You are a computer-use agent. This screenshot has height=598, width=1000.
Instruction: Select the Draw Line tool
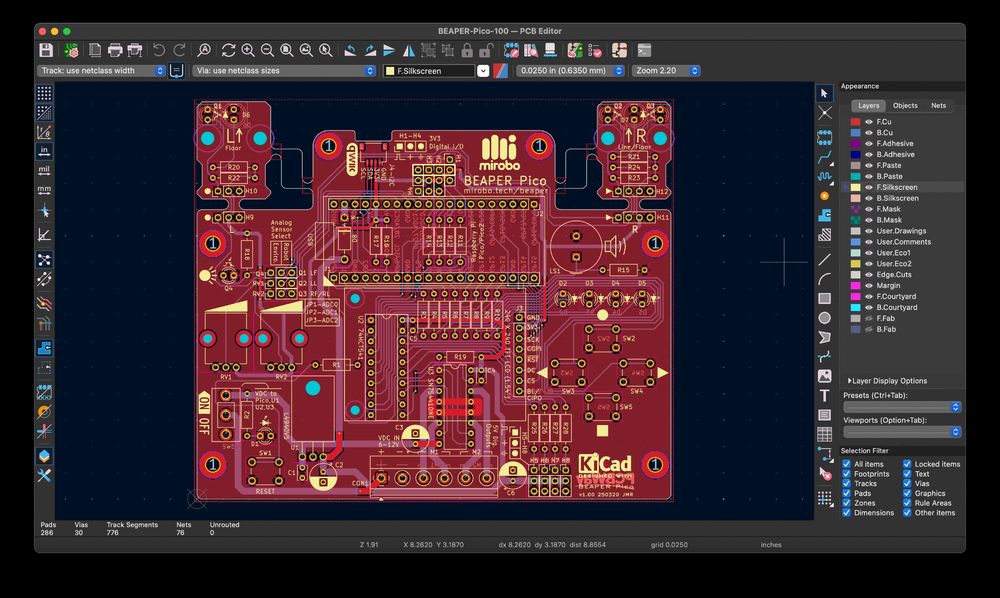coord(825,259)
